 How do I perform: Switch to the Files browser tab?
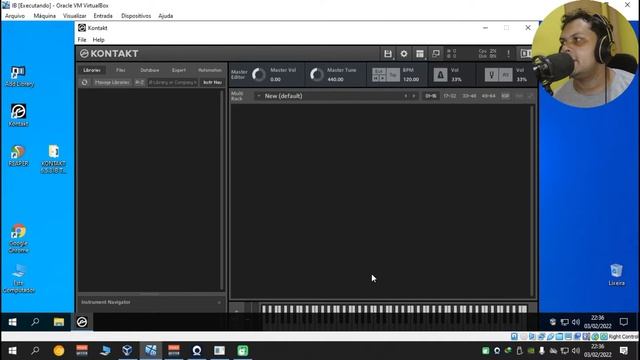(120, 70)
